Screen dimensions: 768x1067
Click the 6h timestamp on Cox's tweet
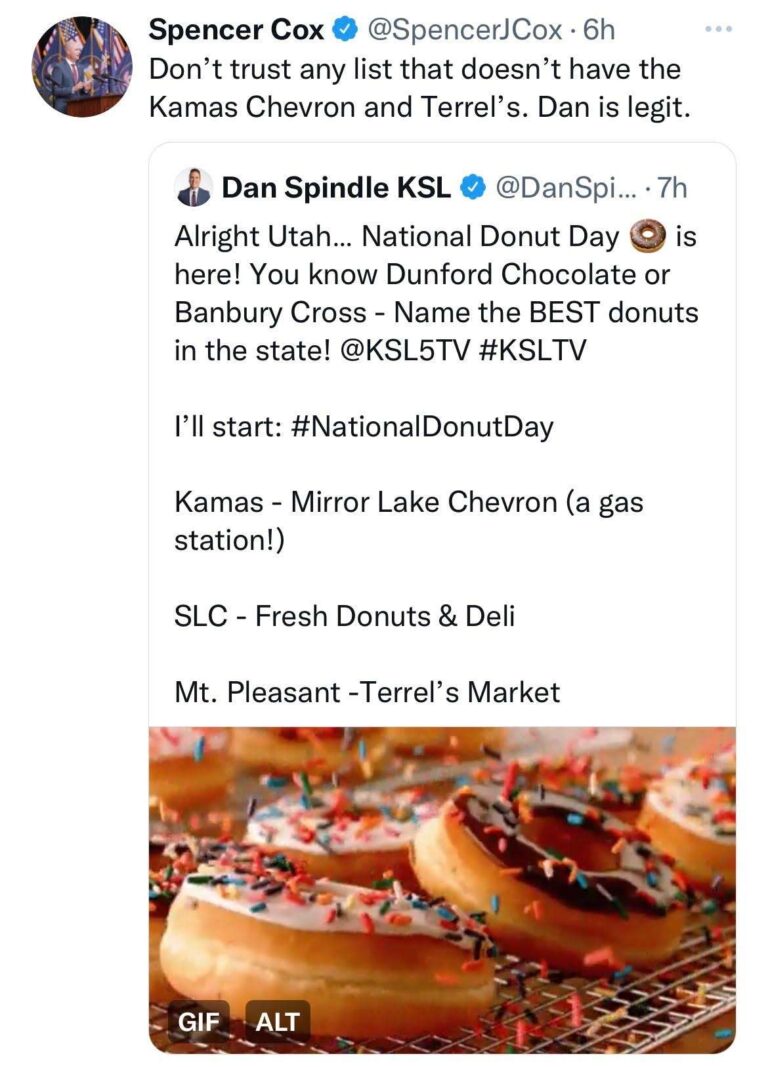pos(599,30)
